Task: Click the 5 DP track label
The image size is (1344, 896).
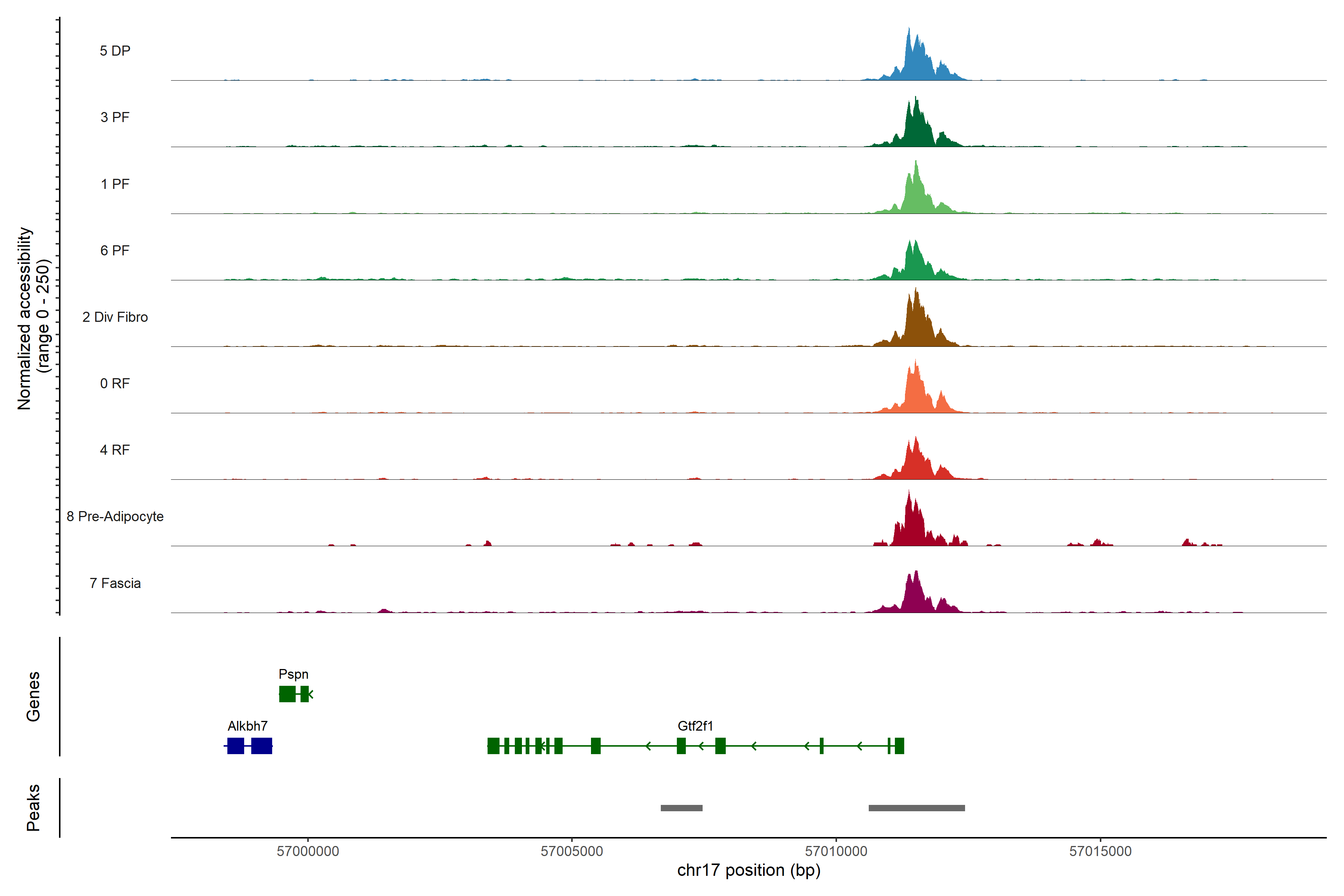Action: (115, 51)
